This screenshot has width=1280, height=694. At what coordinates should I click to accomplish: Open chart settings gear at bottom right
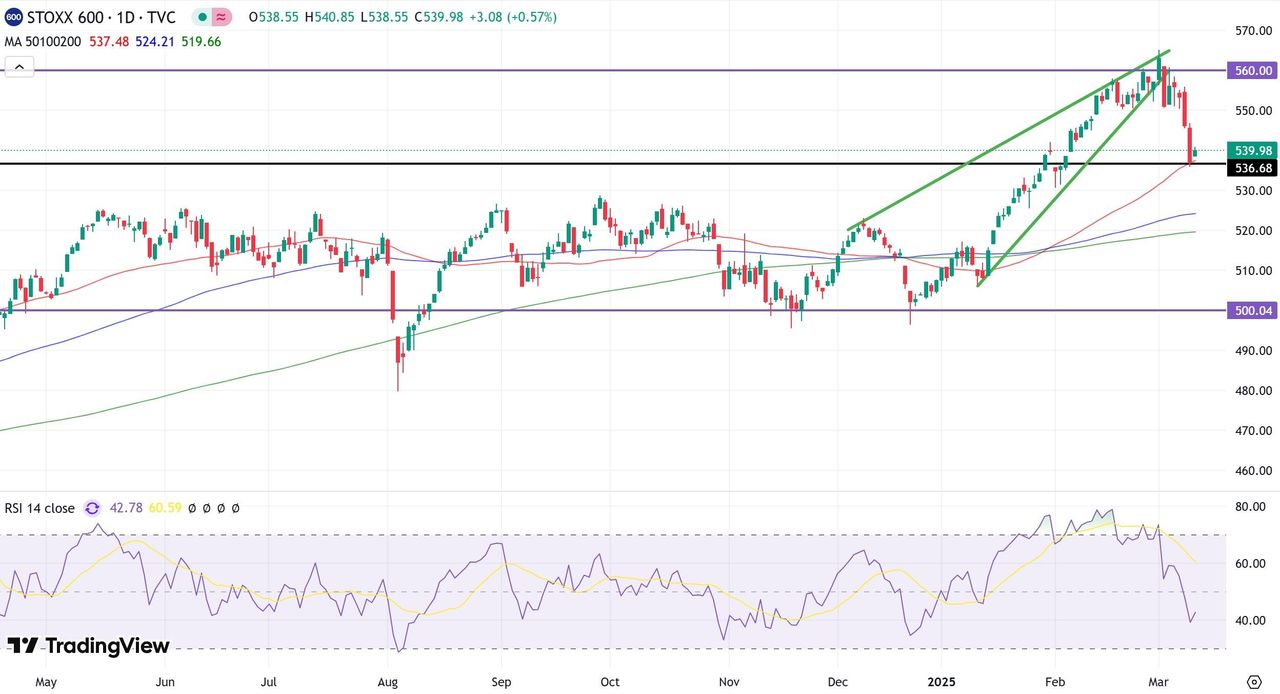point(1253,682)
